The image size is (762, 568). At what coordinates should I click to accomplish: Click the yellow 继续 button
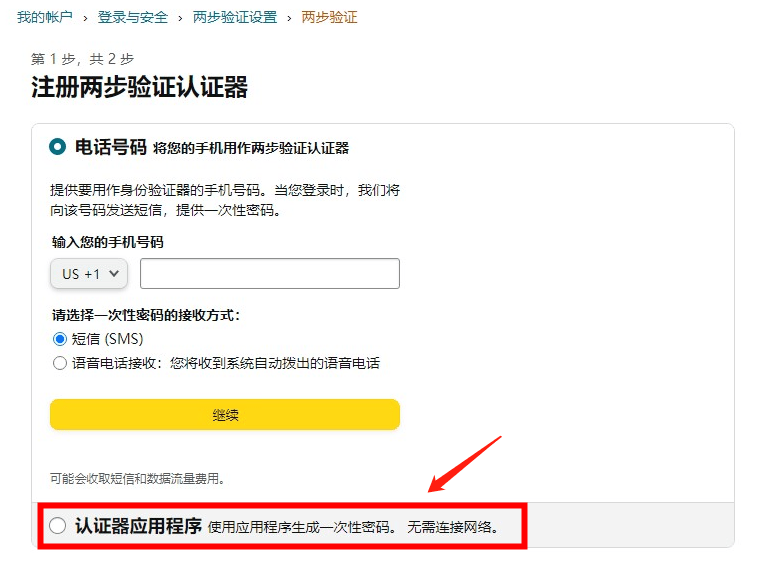(225, 414)
